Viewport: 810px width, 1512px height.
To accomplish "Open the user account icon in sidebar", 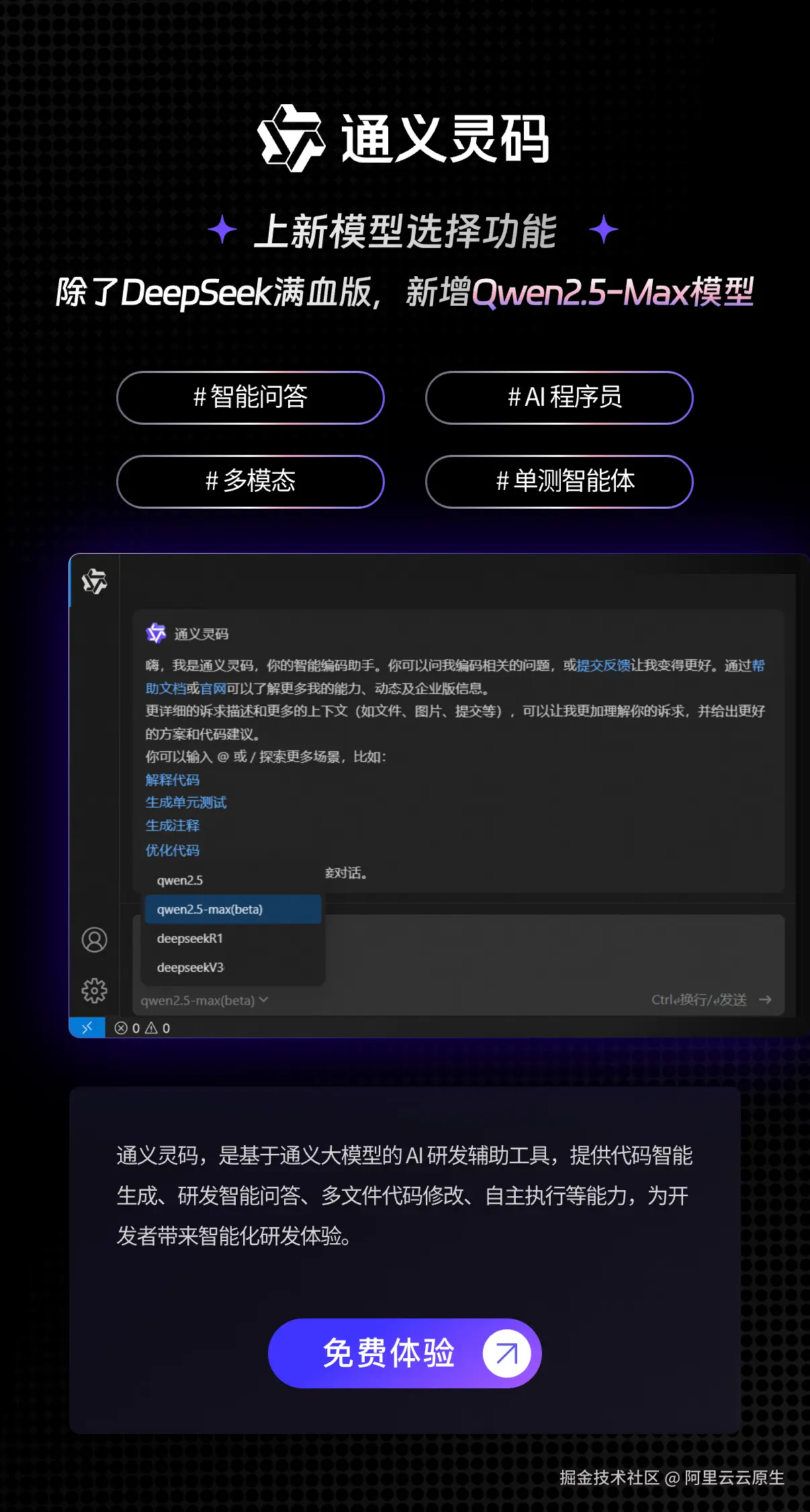I will click(x=94, y=939).
